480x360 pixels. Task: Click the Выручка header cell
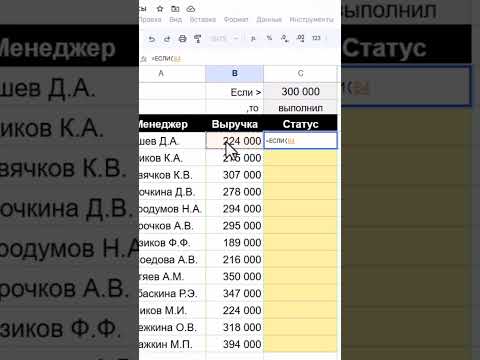tap(234, 124)
